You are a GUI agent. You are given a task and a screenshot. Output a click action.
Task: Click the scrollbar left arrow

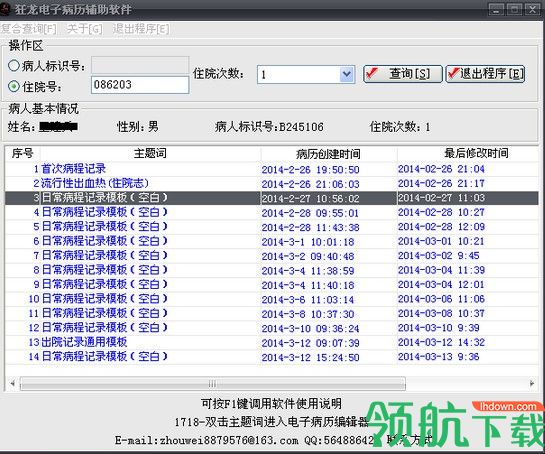[12, 384]
